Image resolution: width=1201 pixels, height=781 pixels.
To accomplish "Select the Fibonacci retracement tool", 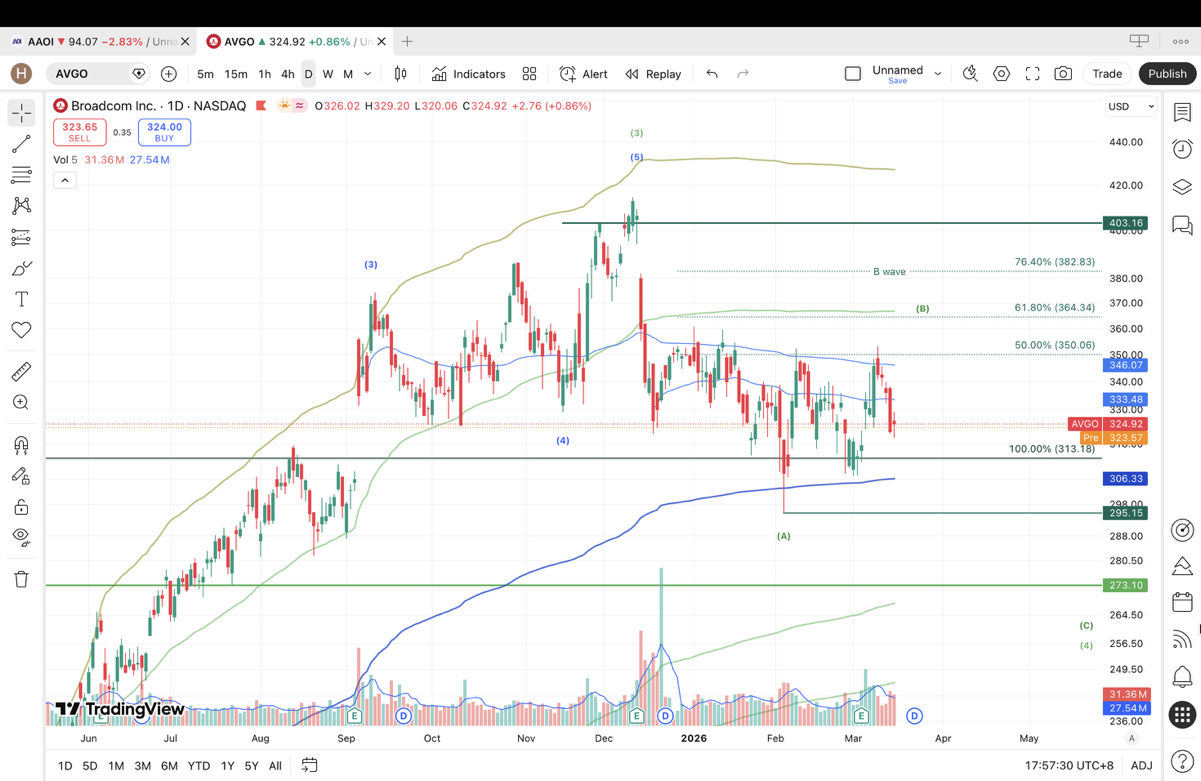I will pyautogui.click(x=21, y=175).
